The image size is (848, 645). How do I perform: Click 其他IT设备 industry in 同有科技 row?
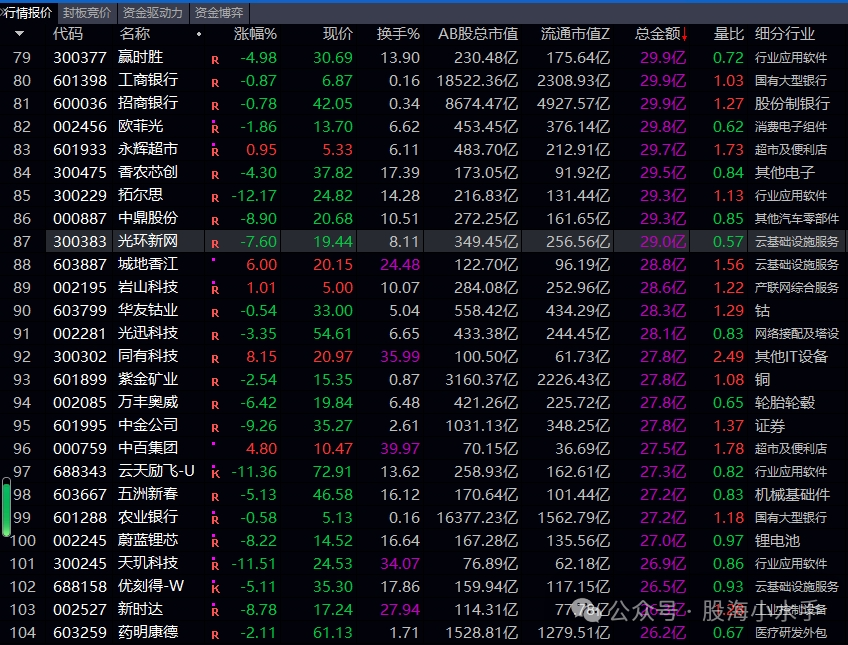point(791,356)
